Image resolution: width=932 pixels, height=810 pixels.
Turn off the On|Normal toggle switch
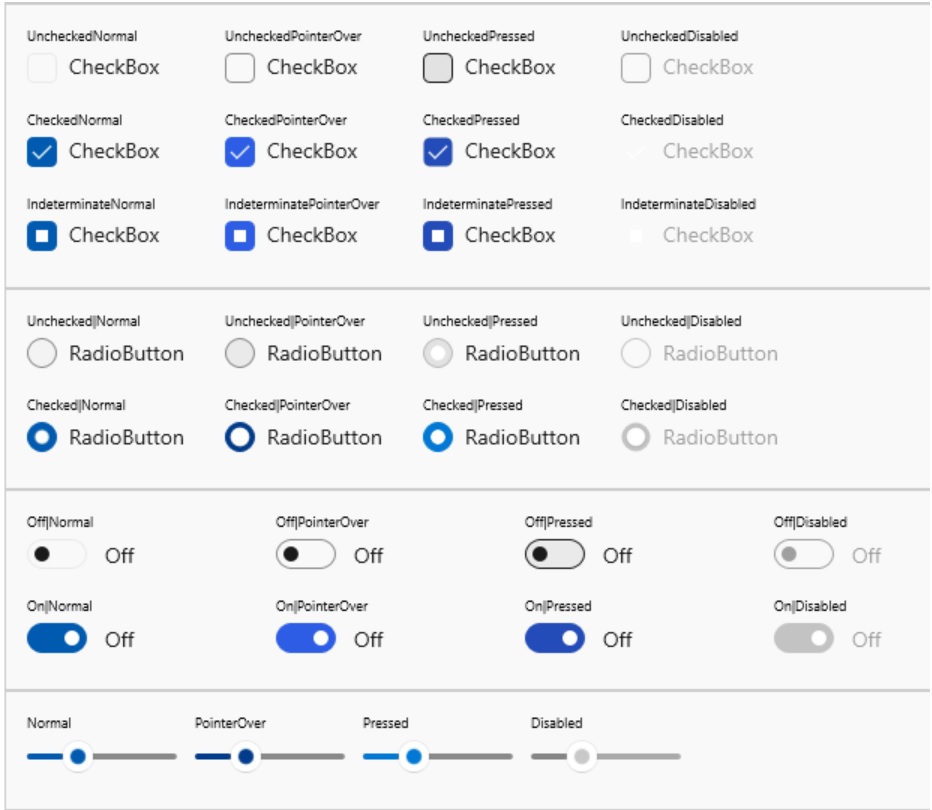57,639
